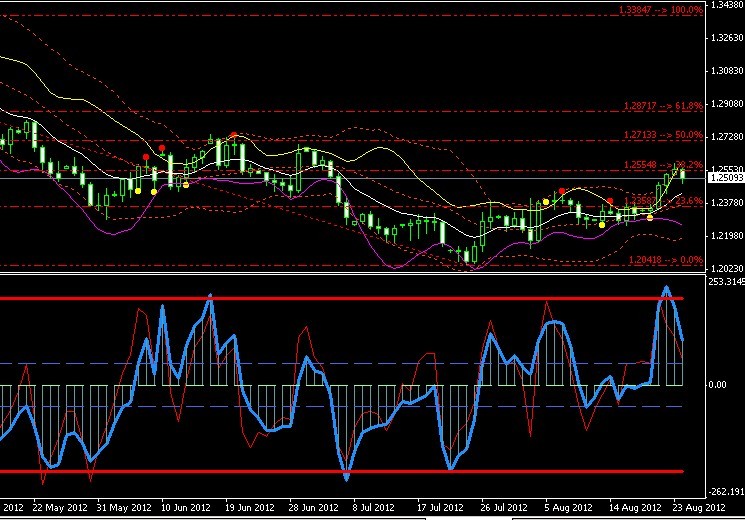Viewport: 745px width, 520px height.
Task: Click the 1.29080 price axis value
Action: [x=727, y=104]
